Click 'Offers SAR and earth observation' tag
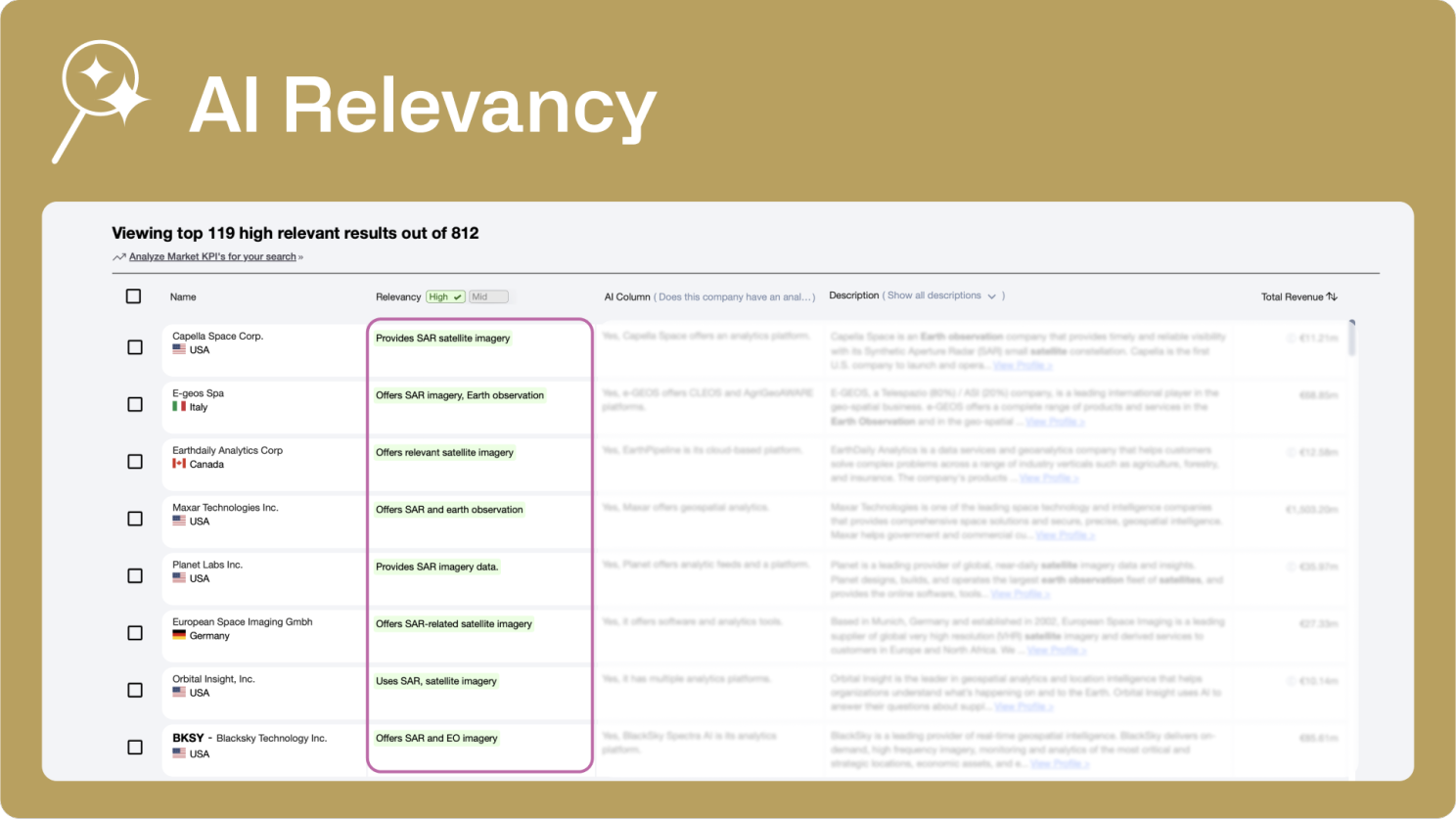 point(449,510)
